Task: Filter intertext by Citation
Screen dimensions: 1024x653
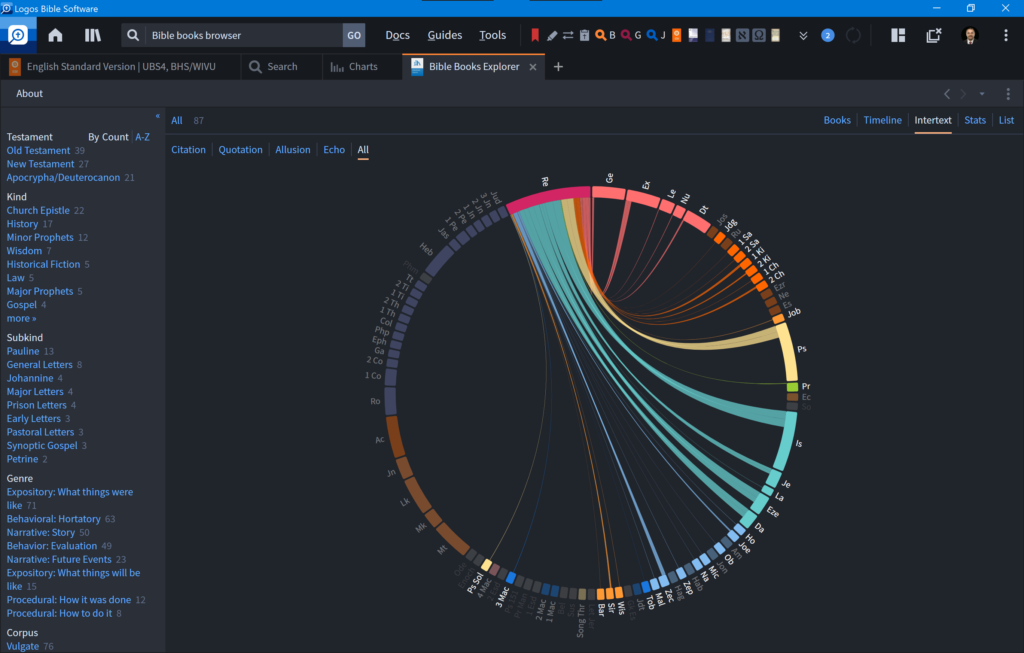Action: [188, 150]
